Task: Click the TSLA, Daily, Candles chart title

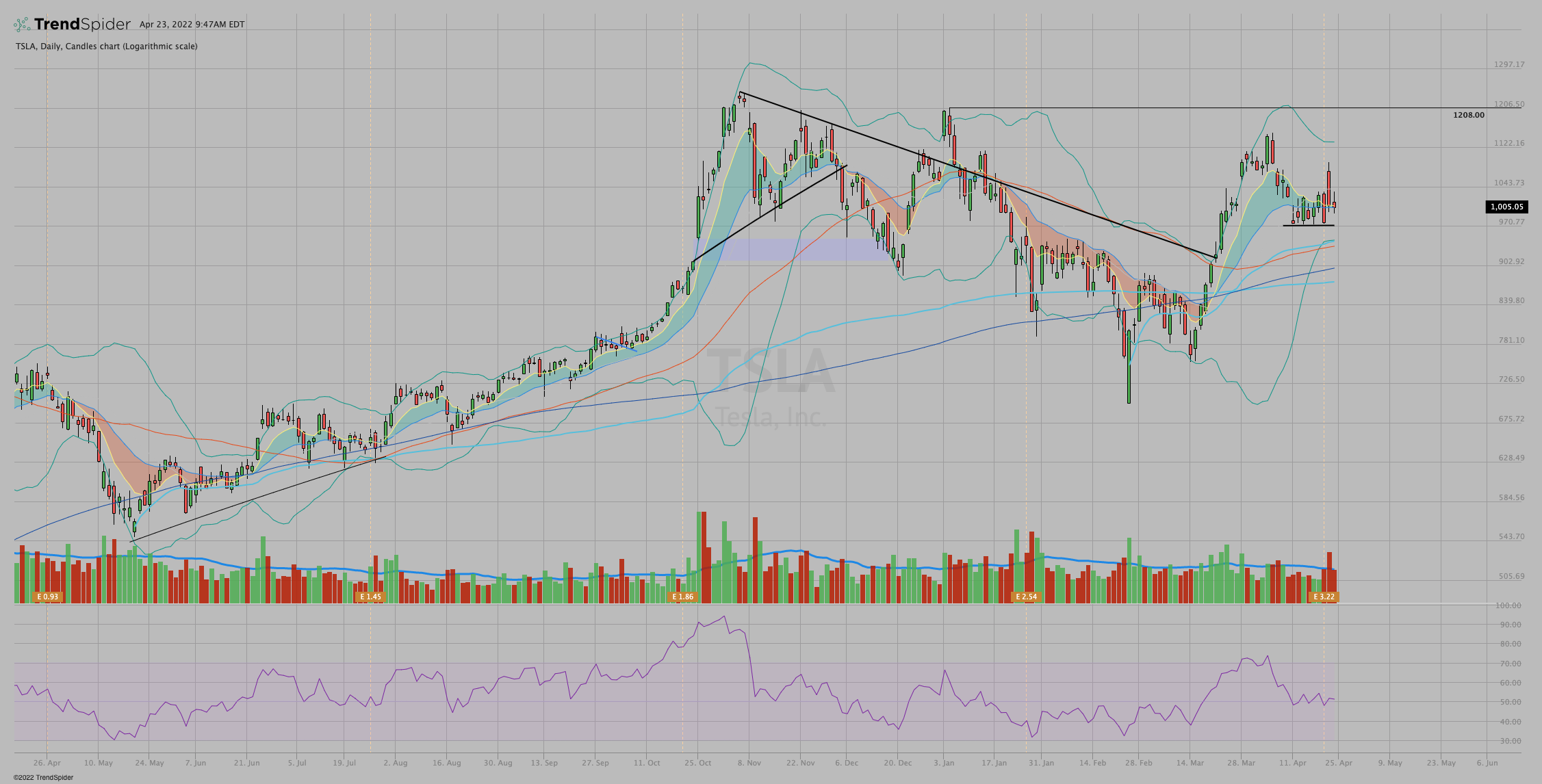Action: pyautogui.click(x=107, y=47)
